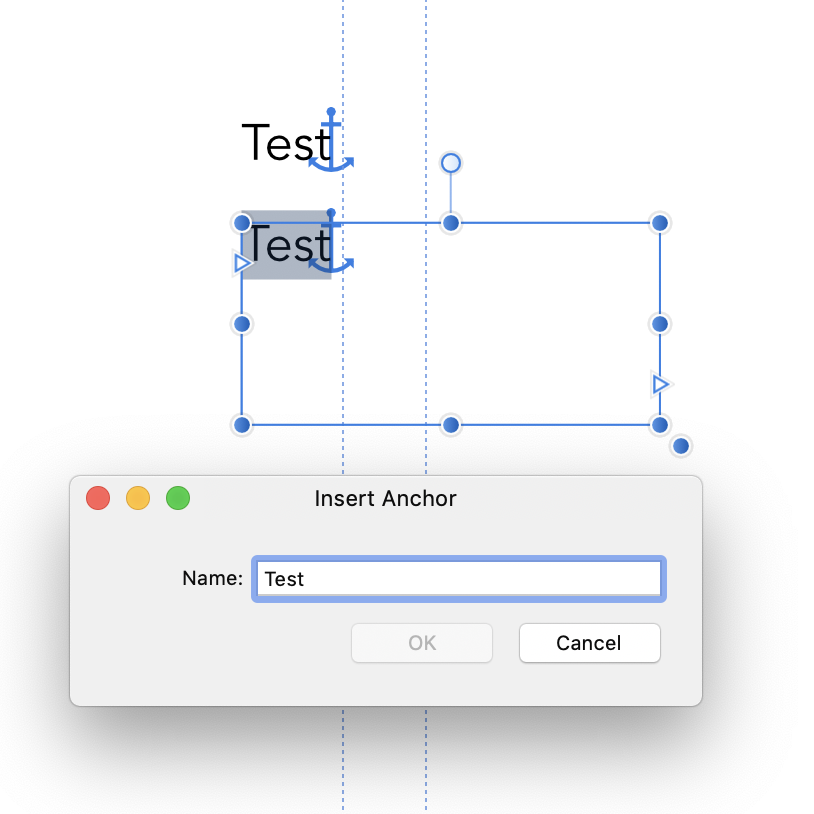The image size is (814, 814).
Task: Click the top-left corner handle of the frame
Action: tap(242, 223)
